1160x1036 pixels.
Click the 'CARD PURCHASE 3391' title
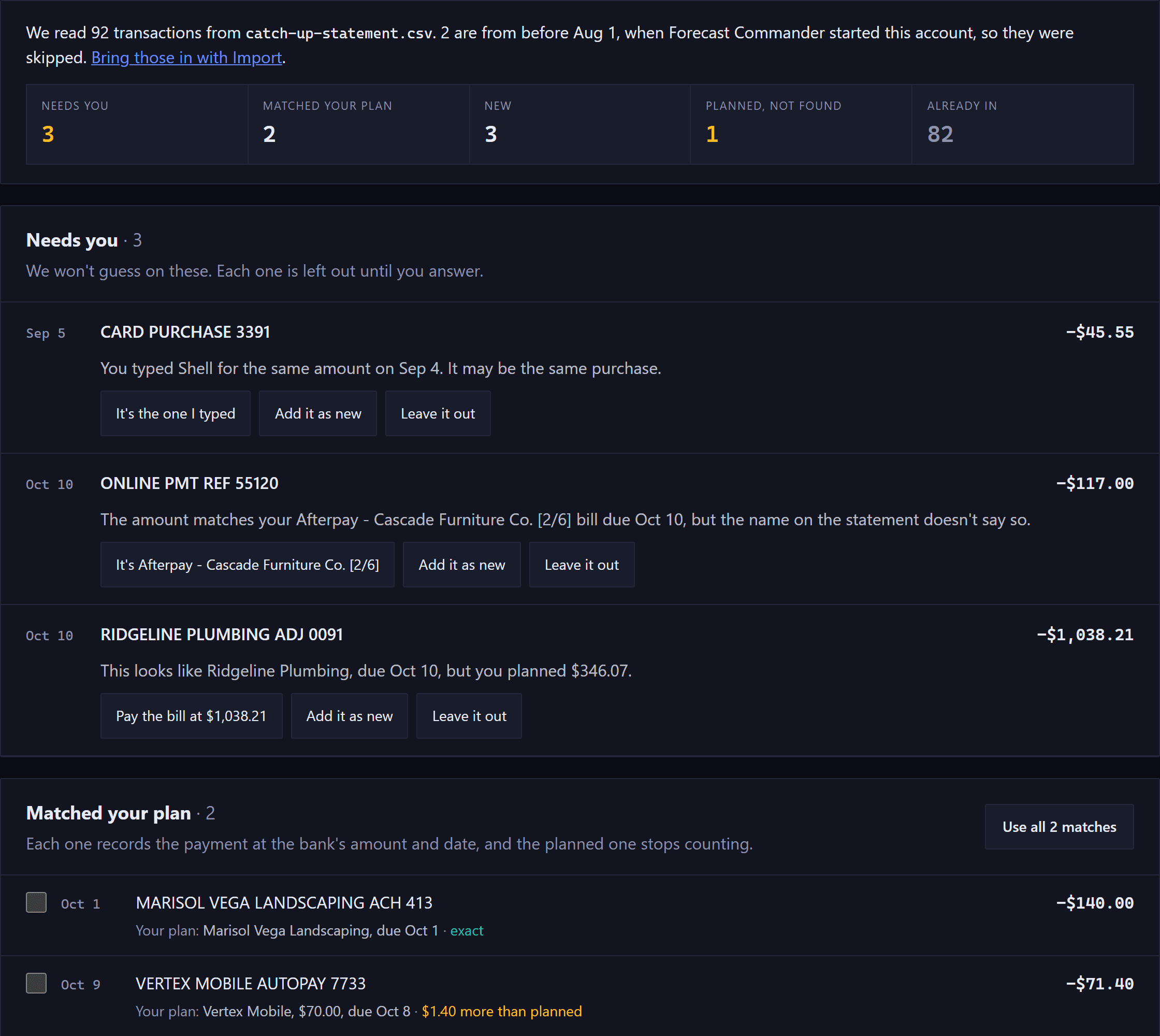pyautogui.click(x=185, y=333)
